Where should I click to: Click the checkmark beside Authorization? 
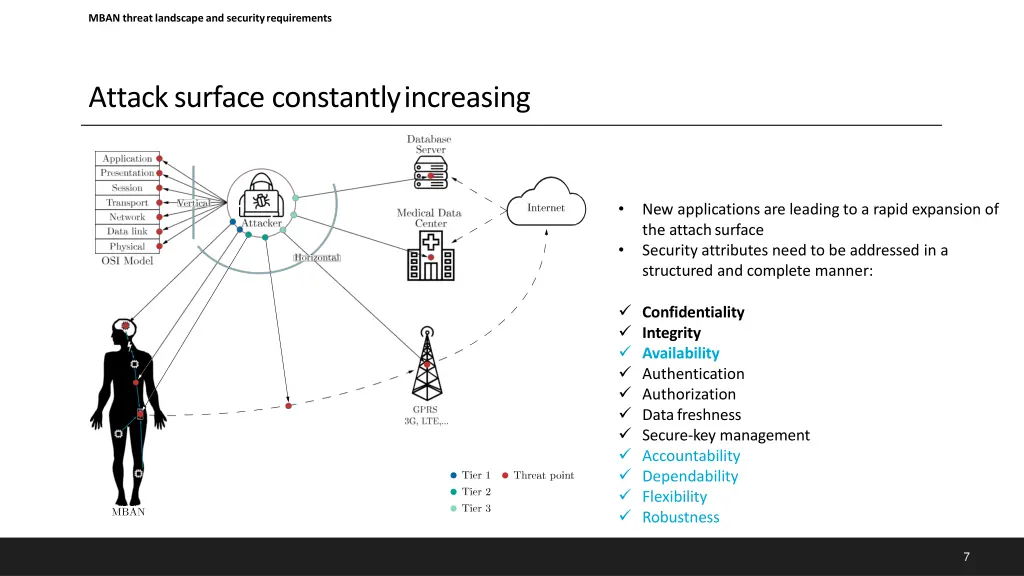(625, 392)
